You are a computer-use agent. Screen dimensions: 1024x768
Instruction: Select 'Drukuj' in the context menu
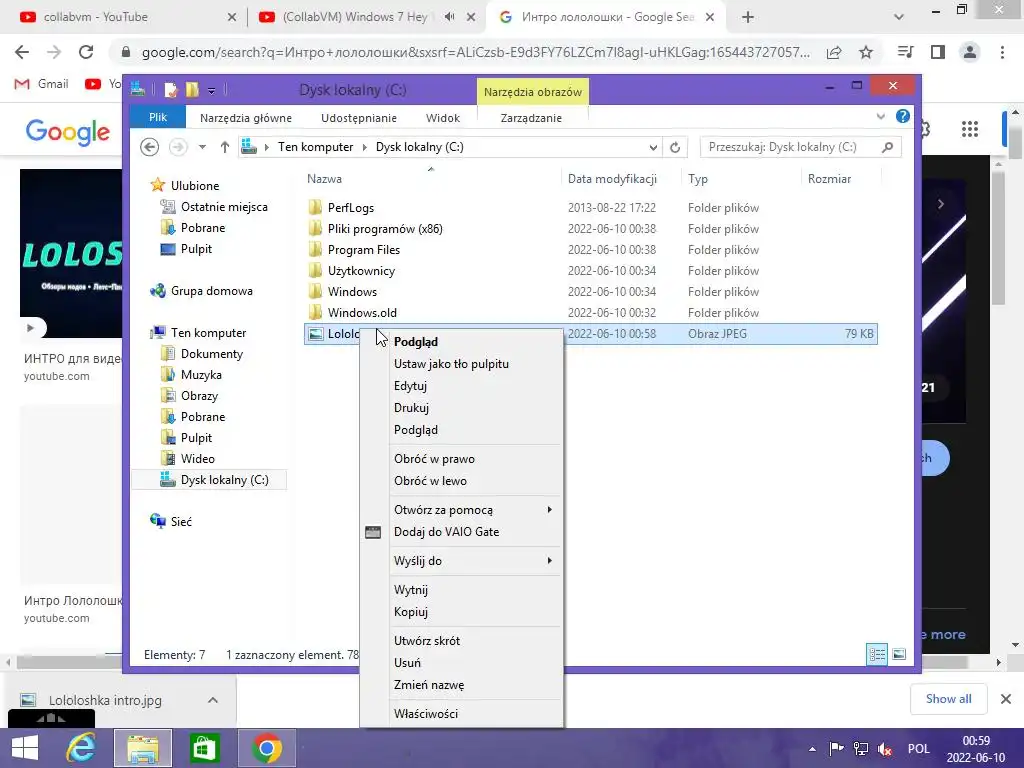411,408
